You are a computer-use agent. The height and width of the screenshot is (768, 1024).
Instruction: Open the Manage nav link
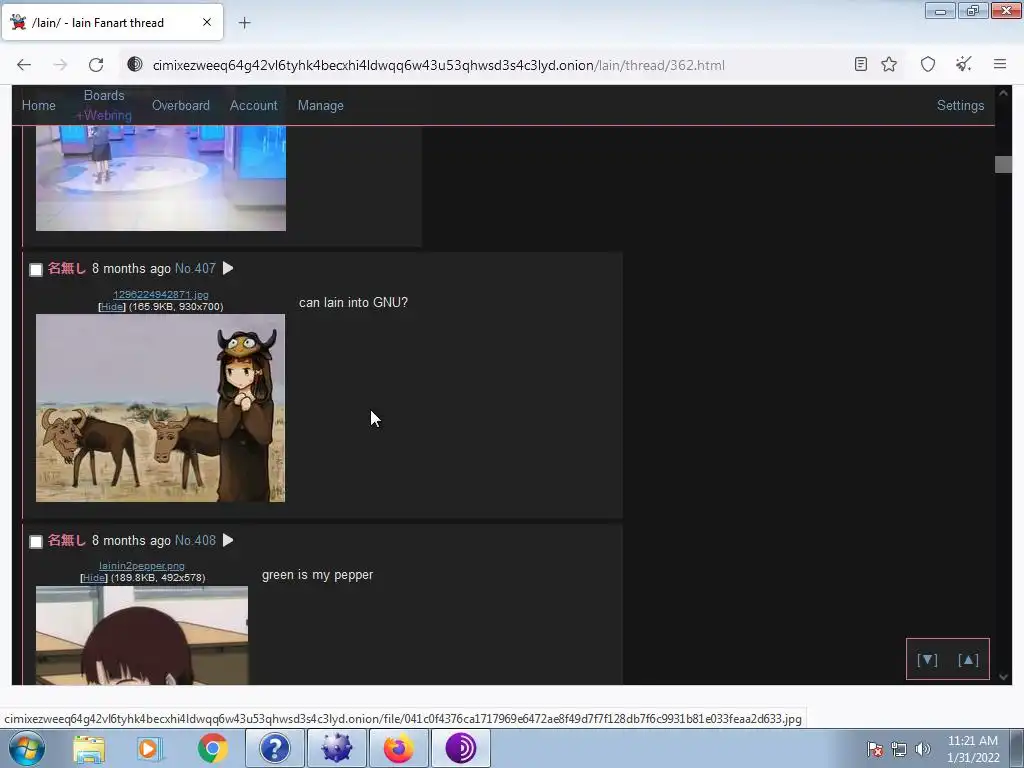coord(321,105)
